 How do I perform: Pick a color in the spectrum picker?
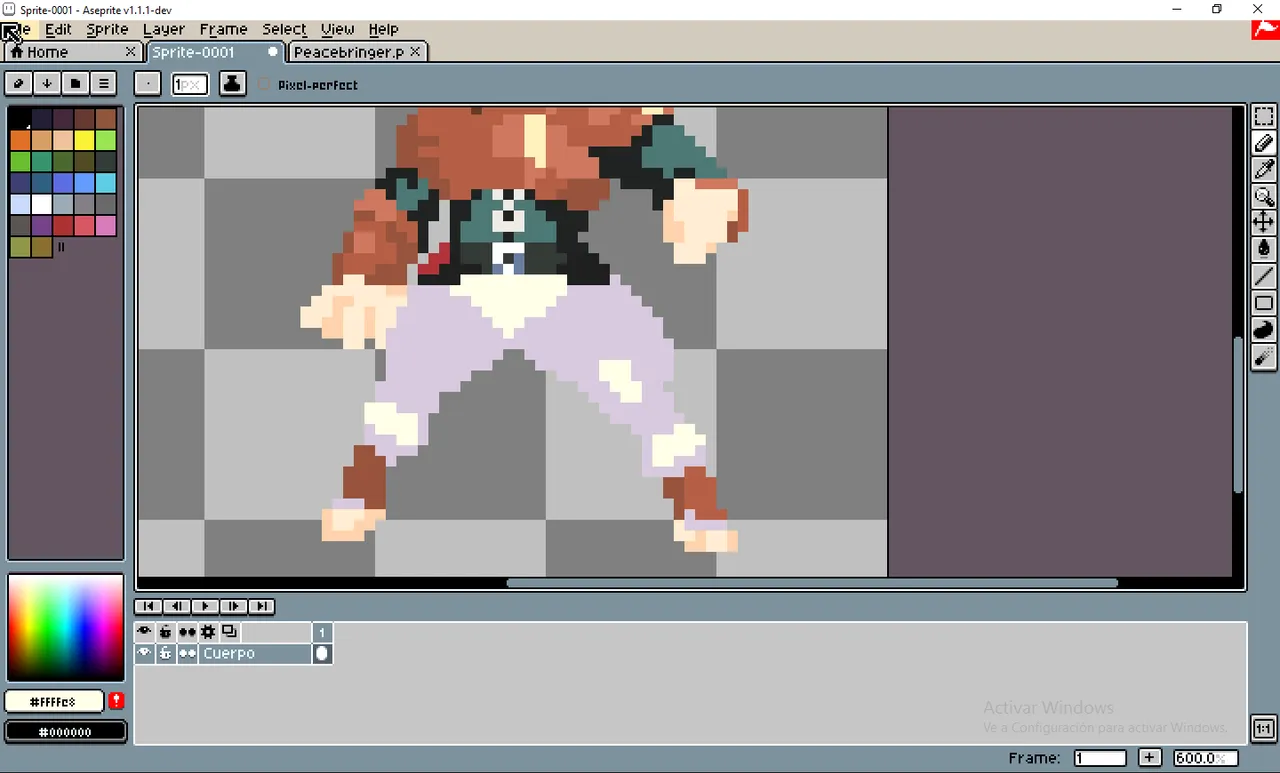(x=65, y=627)
